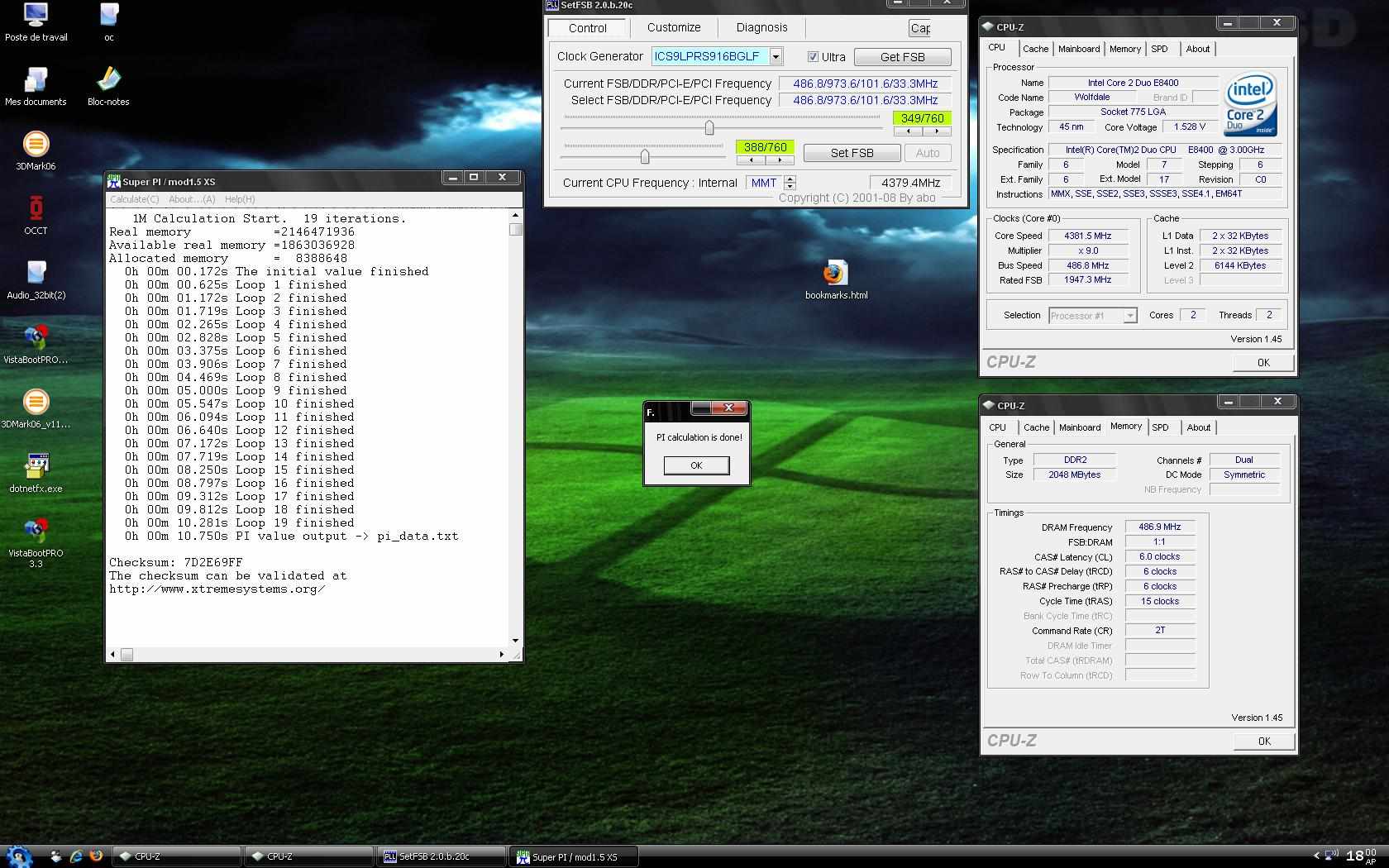Open SPD tab in top CPU-Z window
This screenshot has width=1389, height=868.
point(1159,49)
